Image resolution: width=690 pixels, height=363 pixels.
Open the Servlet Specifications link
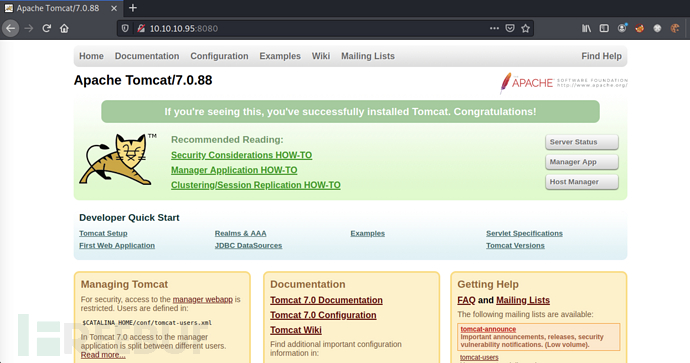point(524,233)
